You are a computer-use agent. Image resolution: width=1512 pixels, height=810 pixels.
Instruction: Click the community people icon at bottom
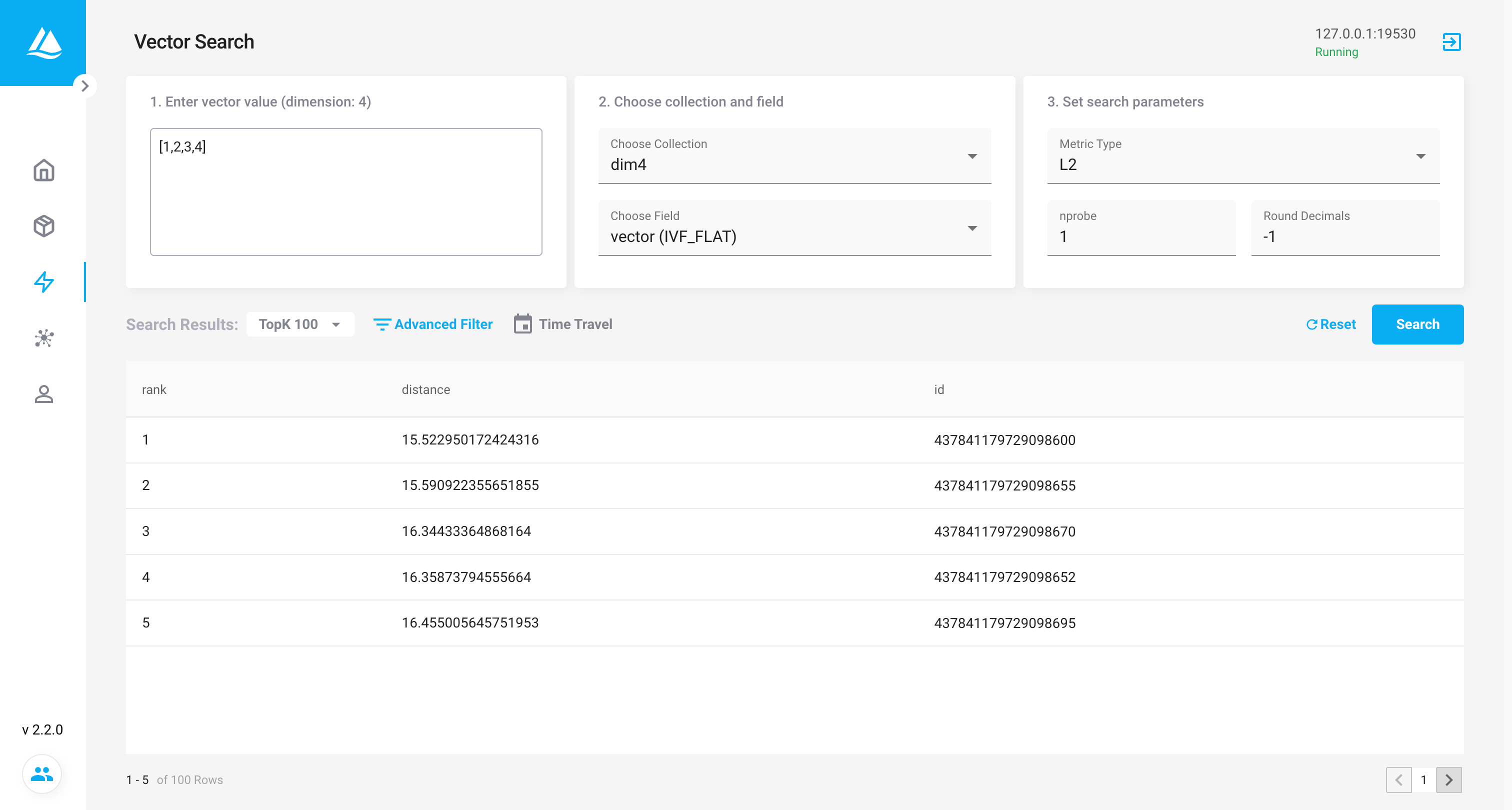coord(41,773)
